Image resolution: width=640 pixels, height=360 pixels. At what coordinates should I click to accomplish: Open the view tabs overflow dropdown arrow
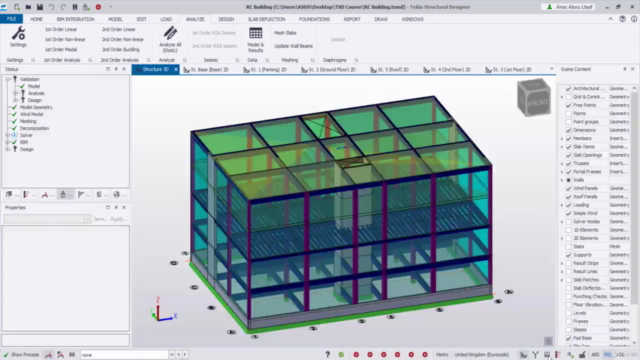coord(552,69)
